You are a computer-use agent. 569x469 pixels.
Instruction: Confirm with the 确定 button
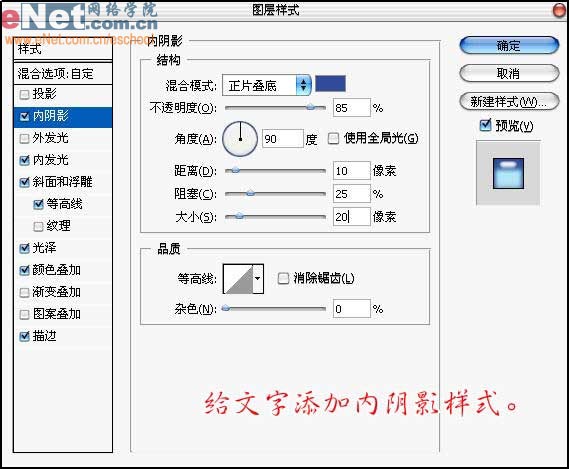(509, 46)
